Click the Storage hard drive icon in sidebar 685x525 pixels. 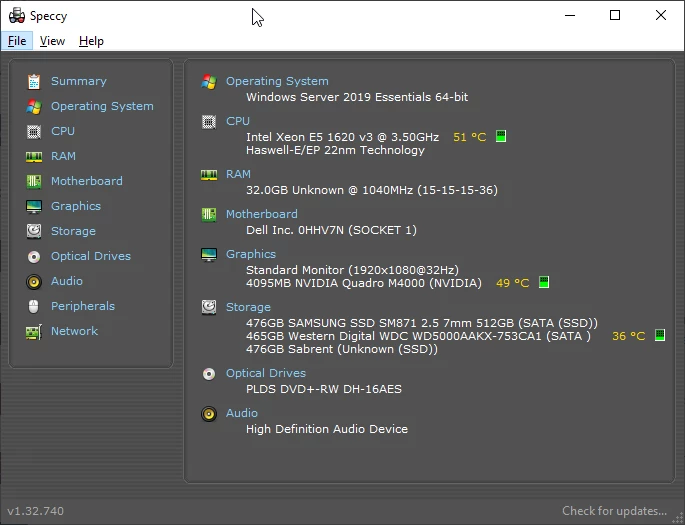[34, 231]
